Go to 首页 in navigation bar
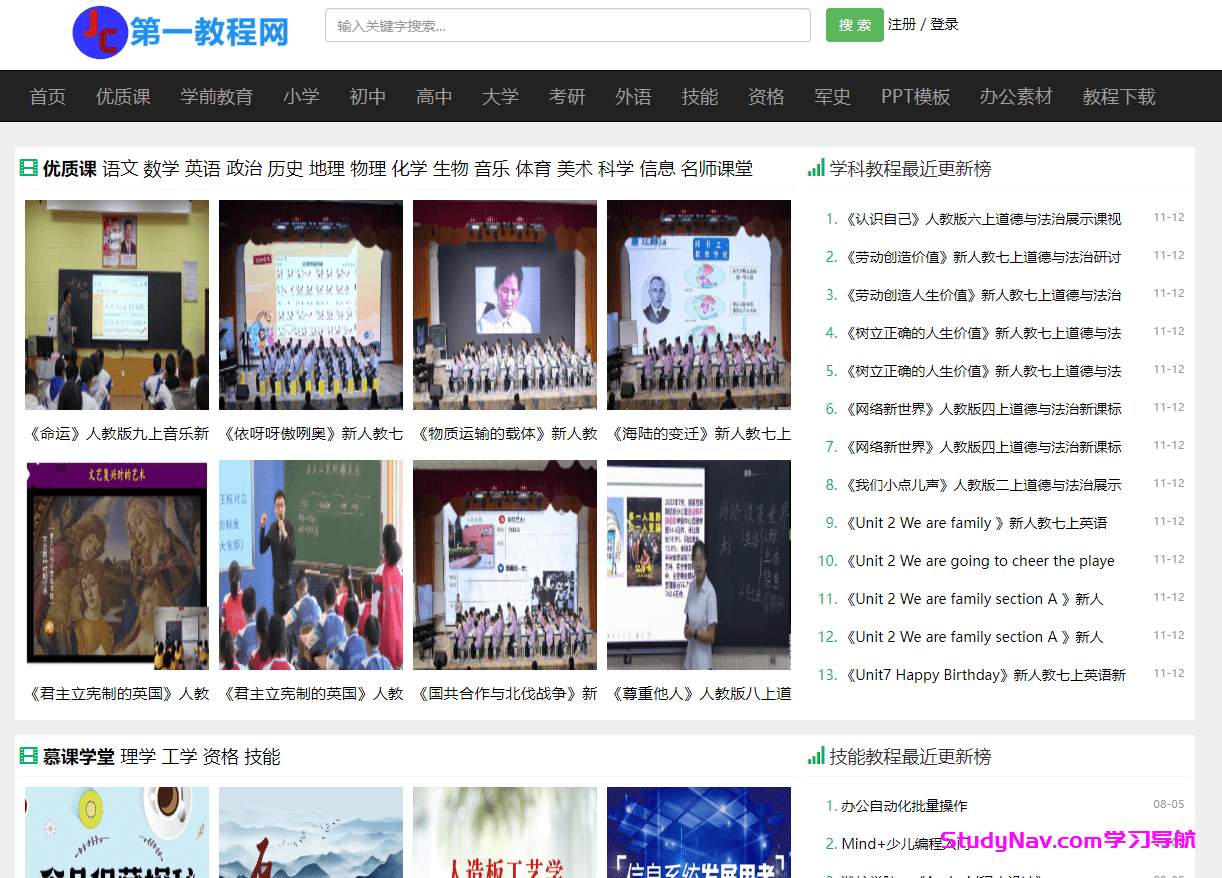Image resolution: width=1222 pixels, height=878 pixels. (48, 97)
